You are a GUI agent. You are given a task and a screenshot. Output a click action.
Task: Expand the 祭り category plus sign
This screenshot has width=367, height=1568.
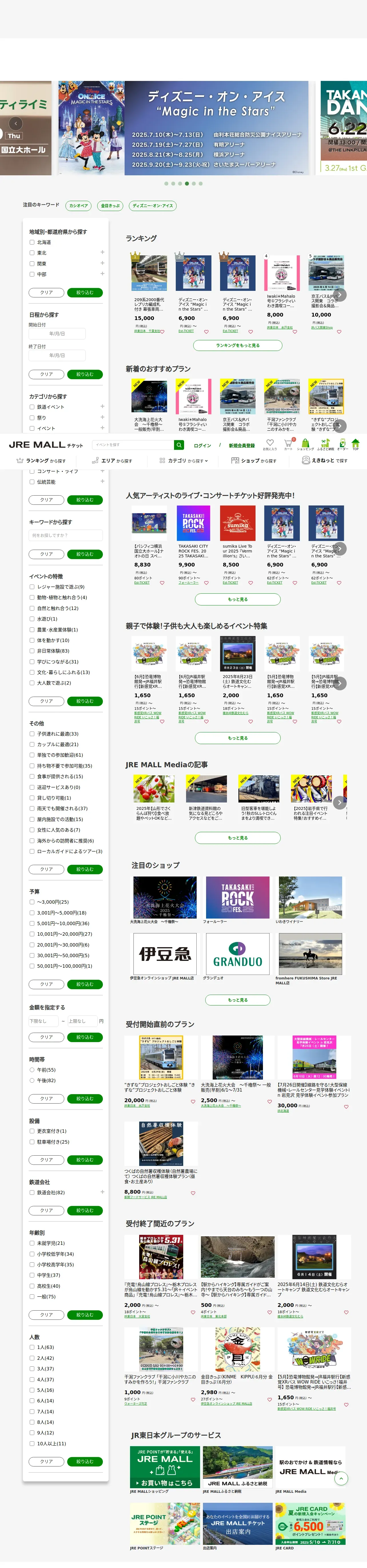pos(102,418)
